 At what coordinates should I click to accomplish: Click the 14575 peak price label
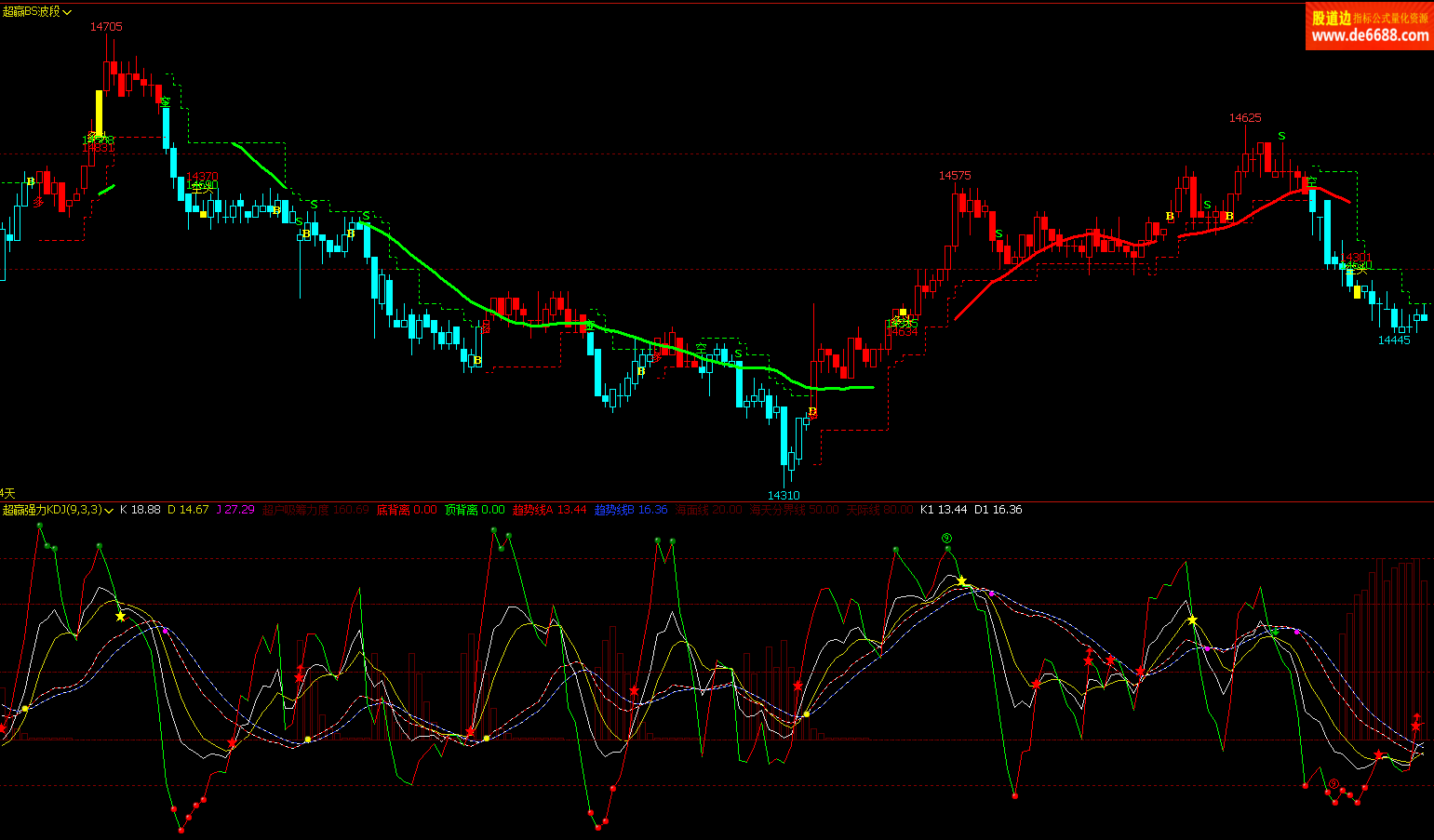955,176
